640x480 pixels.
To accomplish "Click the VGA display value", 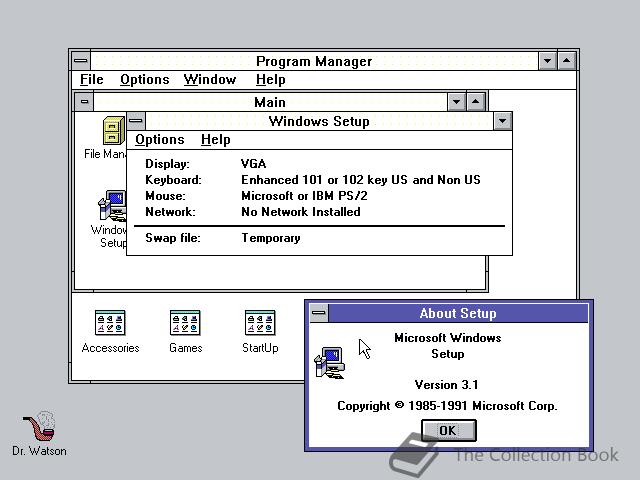I will (x=253, y=164).
